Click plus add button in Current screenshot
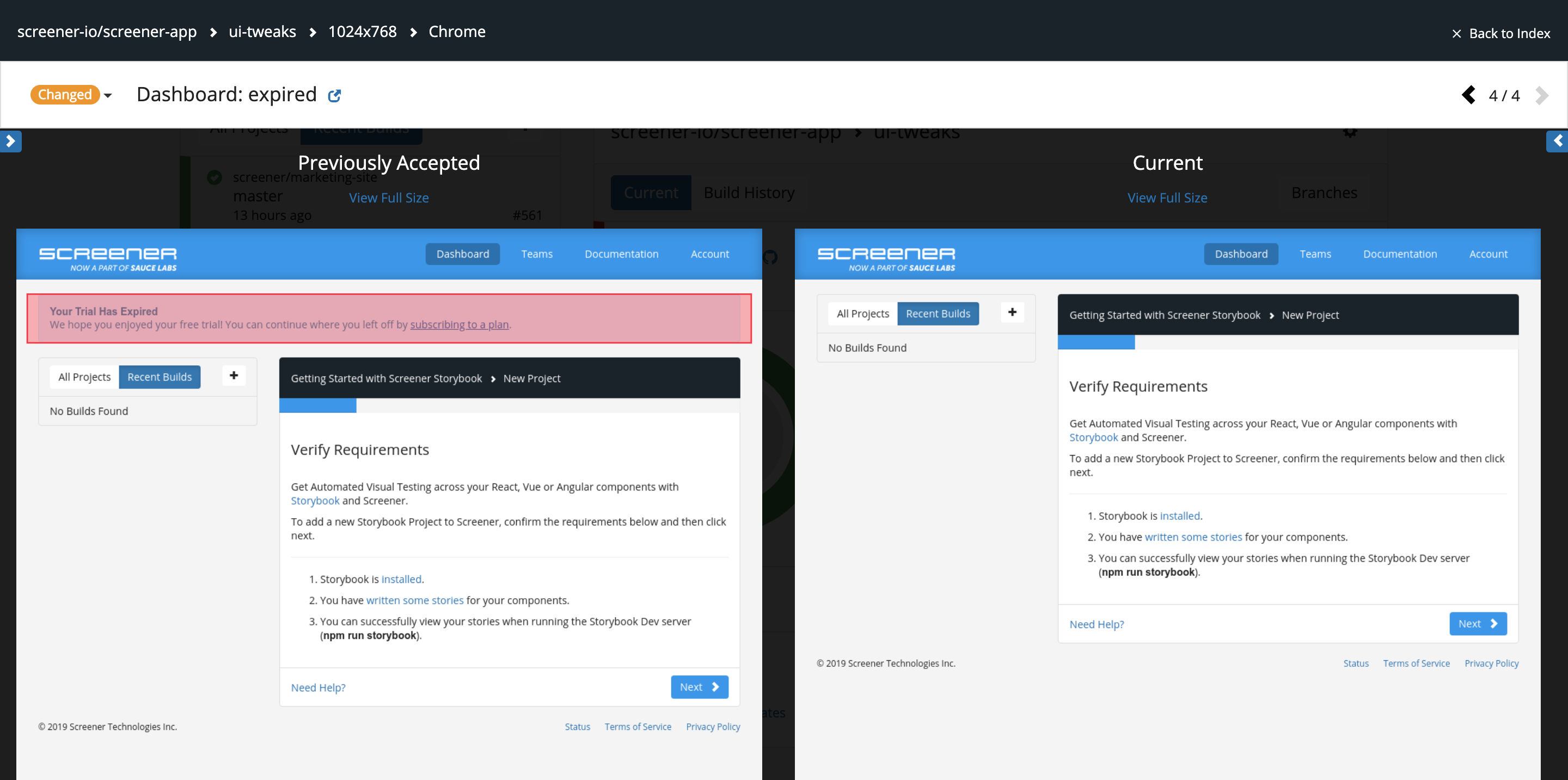This screenshot has width=1568, height=780. point(1012,312)
